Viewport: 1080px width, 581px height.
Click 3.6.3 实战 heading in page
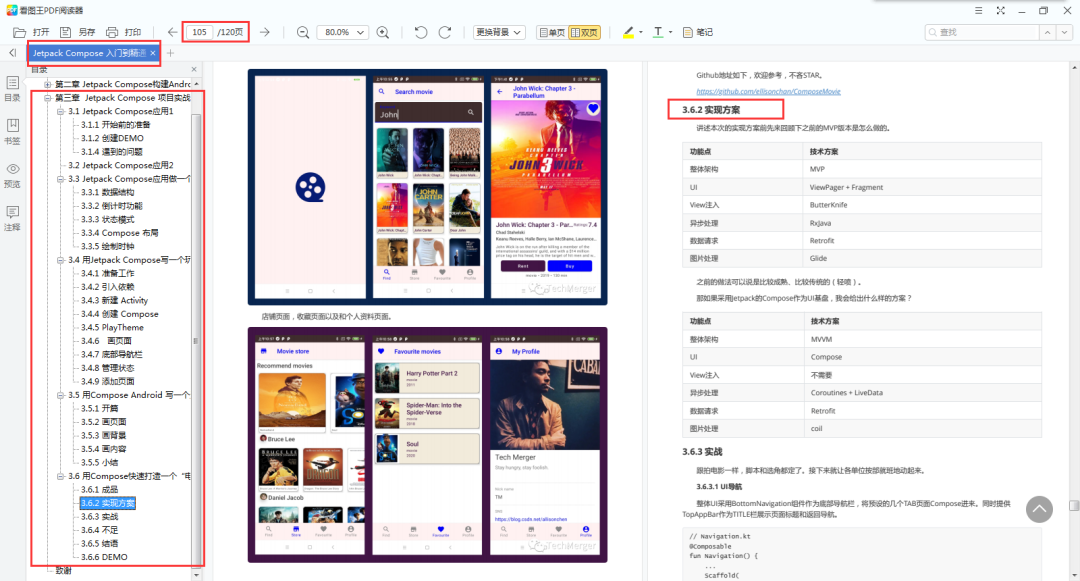(702, 452)
